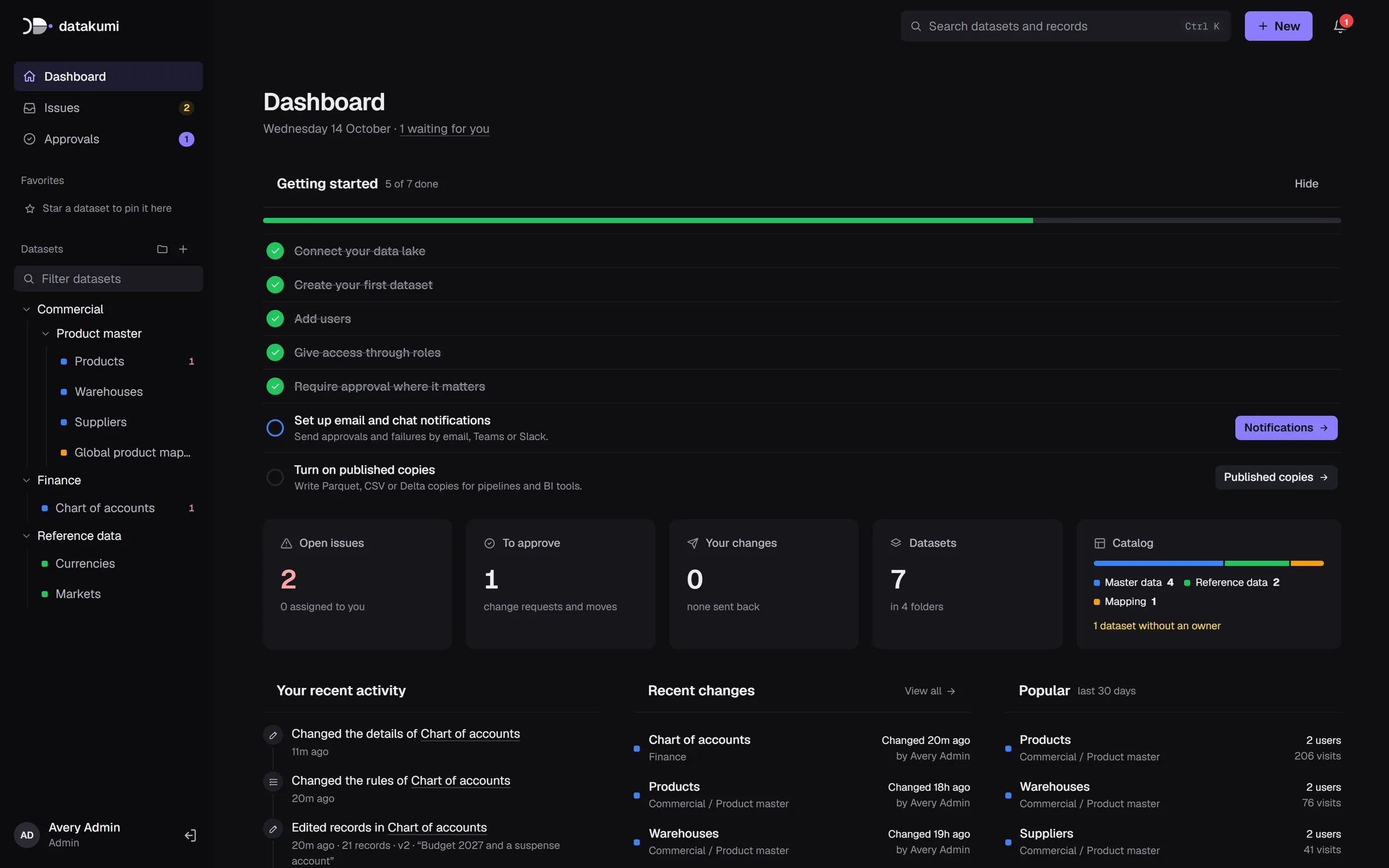Open the Suppliers dataset in the tree

[127, 422]
